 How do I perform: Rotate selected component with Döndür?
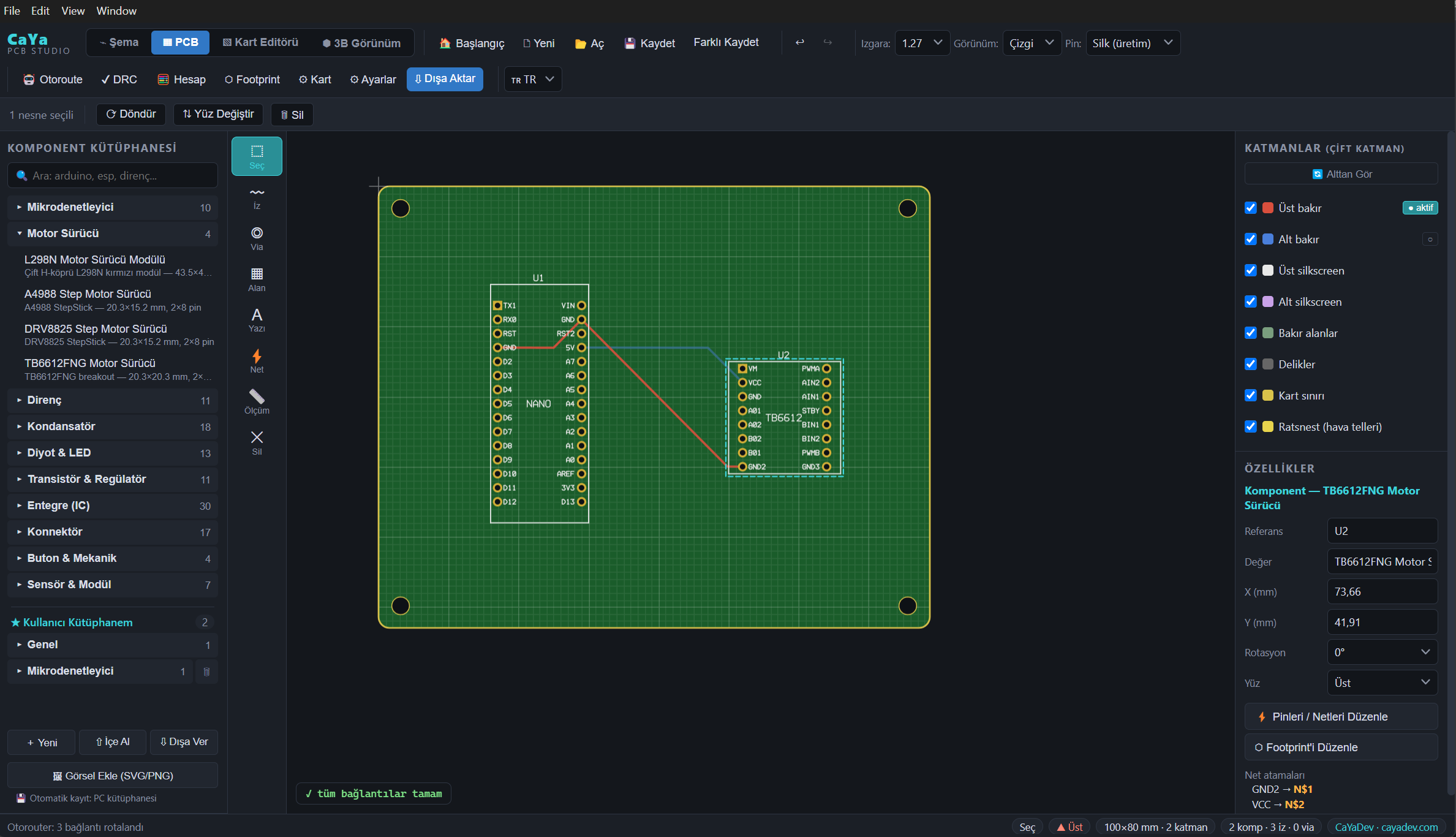click(x=131, y=115)
